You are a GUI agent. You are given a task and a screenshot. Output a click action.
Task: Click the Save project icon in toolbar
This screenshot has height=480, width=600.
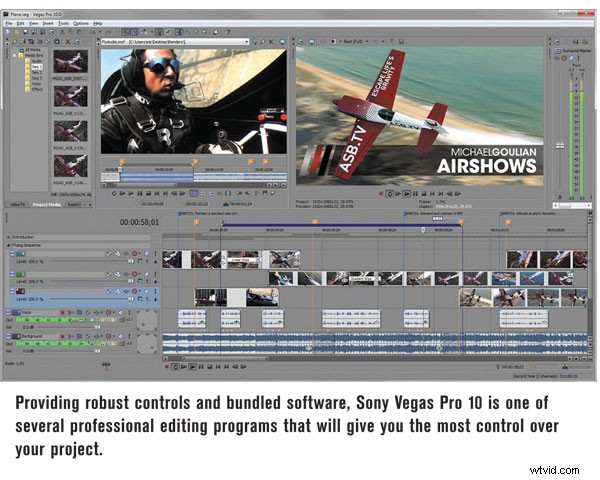click(25, 32)
